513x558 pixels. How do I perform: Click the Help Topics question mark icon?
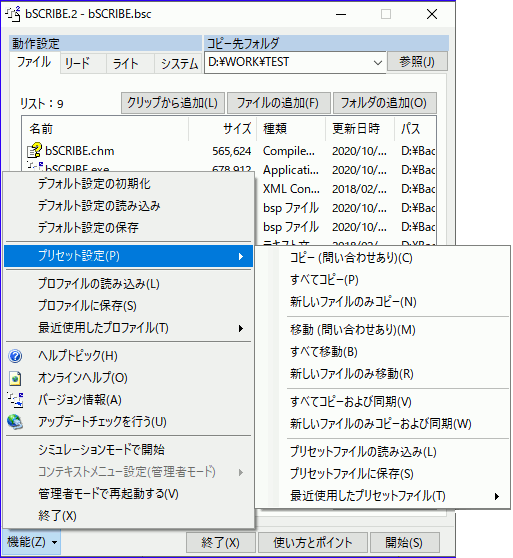(x=15, y=356)
